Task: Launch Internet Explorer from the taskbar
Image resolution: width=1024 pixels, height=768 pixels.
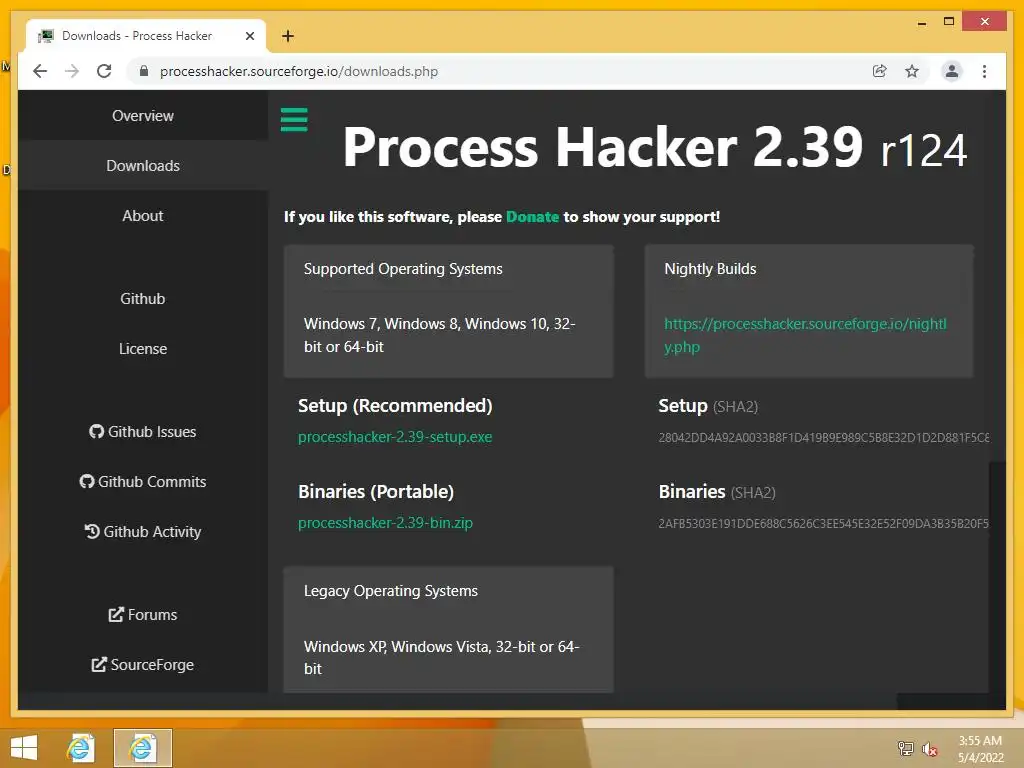Action: point(80,748)
